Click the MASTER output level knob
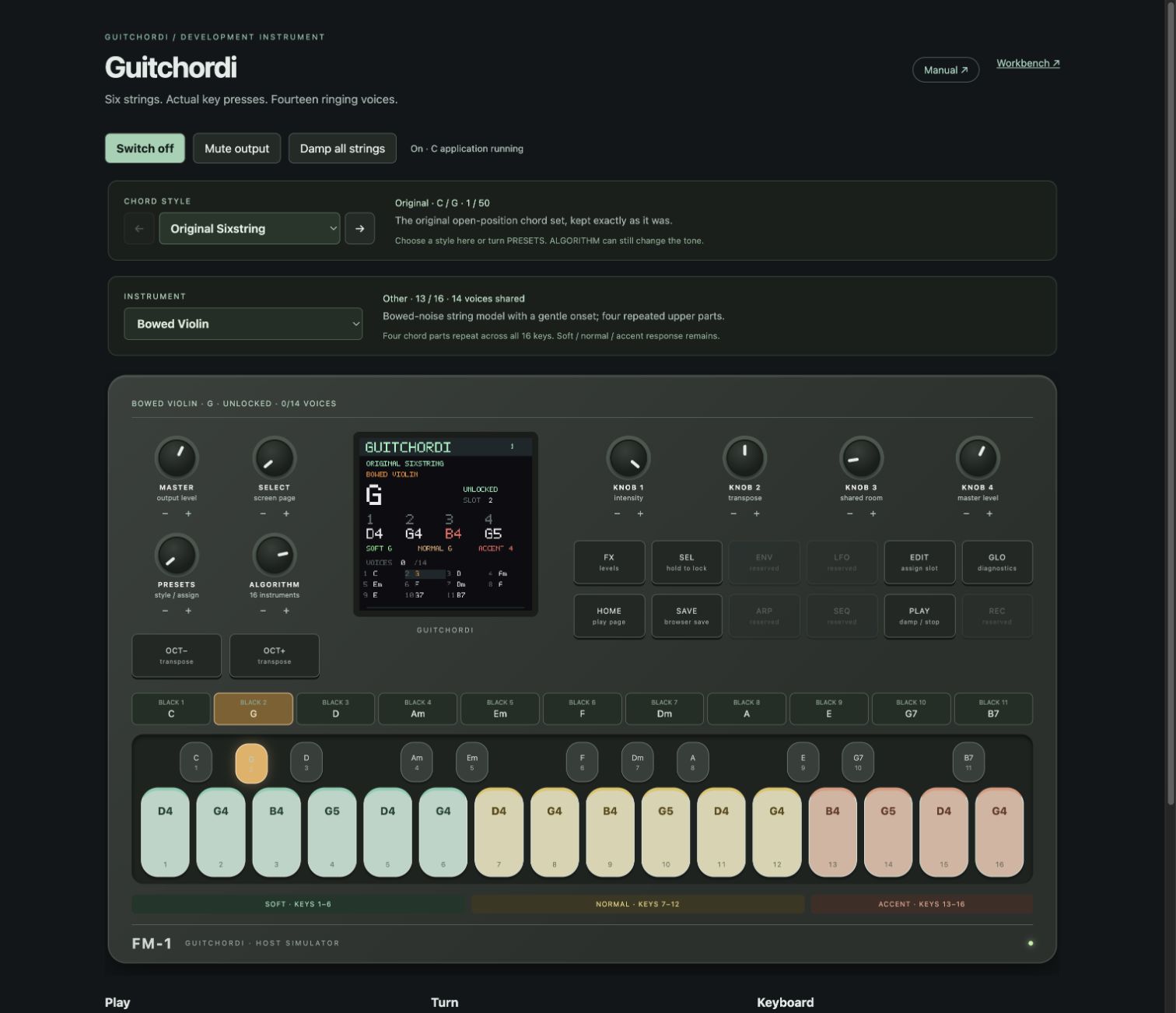The height and width of the screenshot is (1013, 1176). pos(177,457)
